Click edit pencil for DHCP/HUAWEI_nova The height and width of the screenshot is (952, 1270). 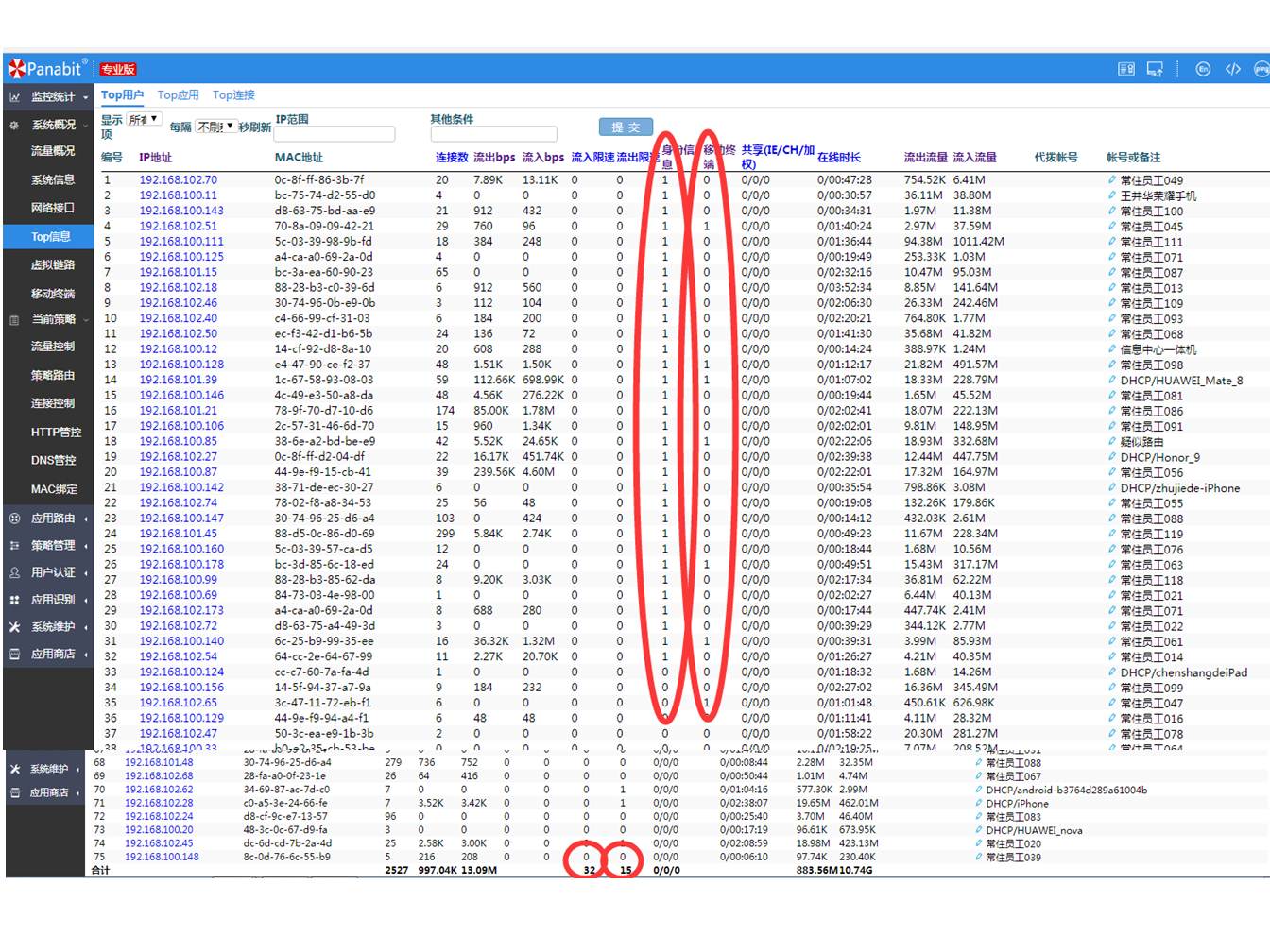978,830
